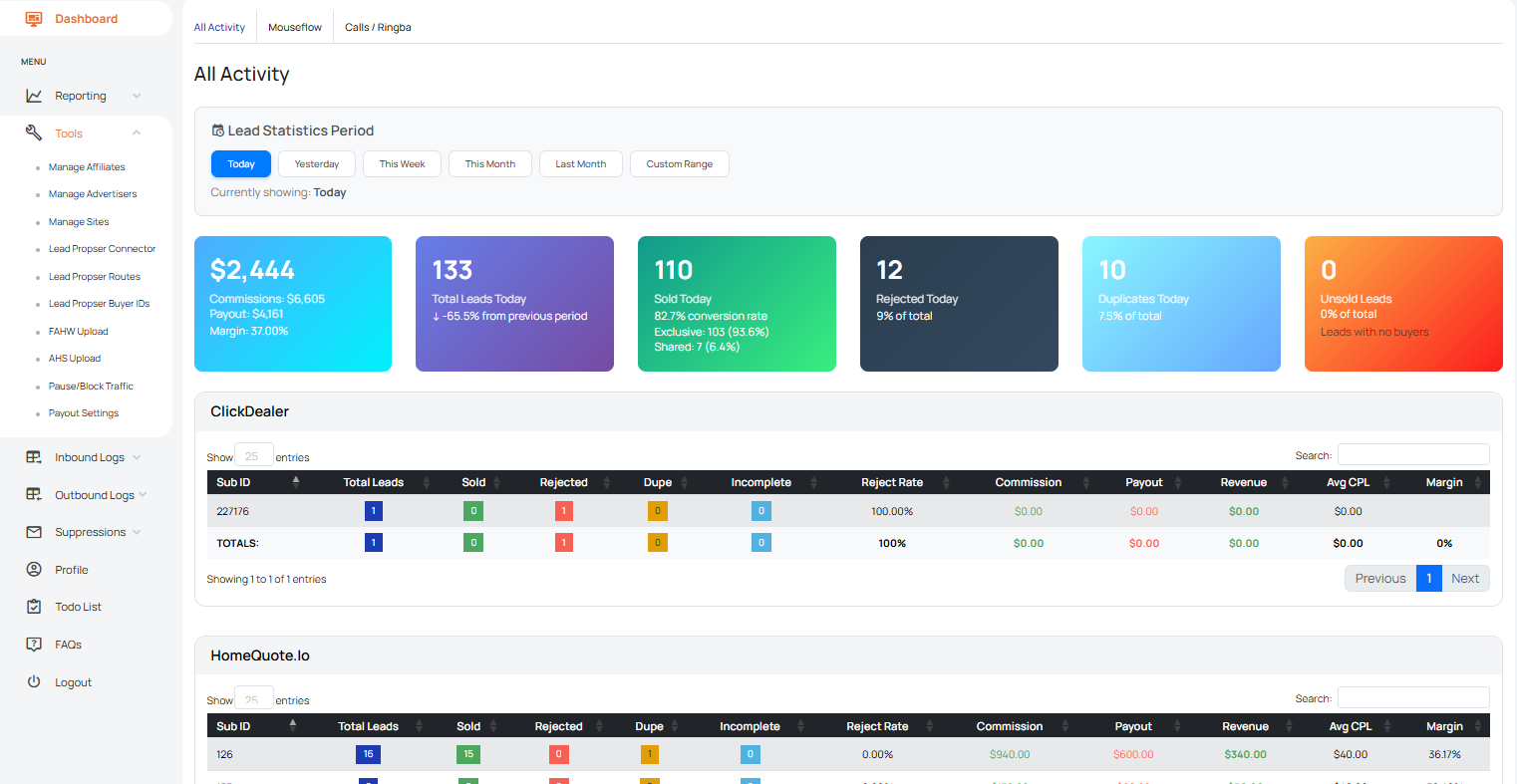Expand the Reporting menu chevron
This screenshot has height=784, width=1517.
tap(137, 96)
